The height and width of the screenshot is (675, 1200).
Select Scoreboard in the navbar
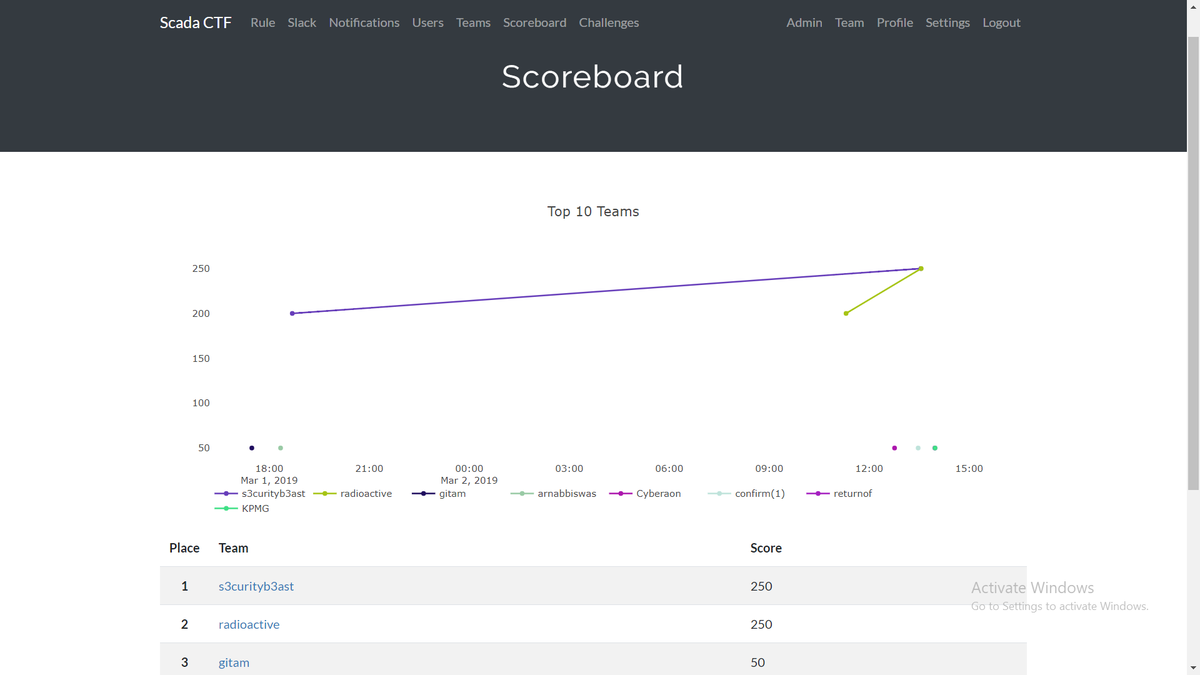(x=535, y=22)
